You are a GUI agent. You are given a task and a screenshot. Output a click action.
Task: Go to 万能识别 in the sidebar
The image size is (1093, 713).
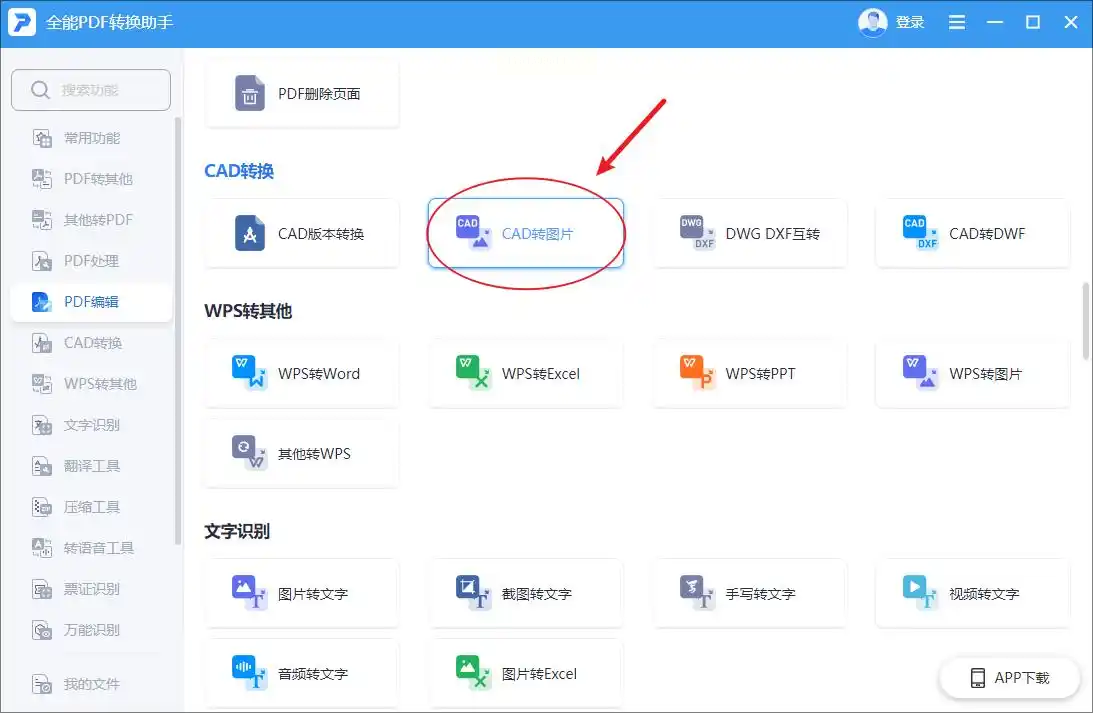pos(91,630)
